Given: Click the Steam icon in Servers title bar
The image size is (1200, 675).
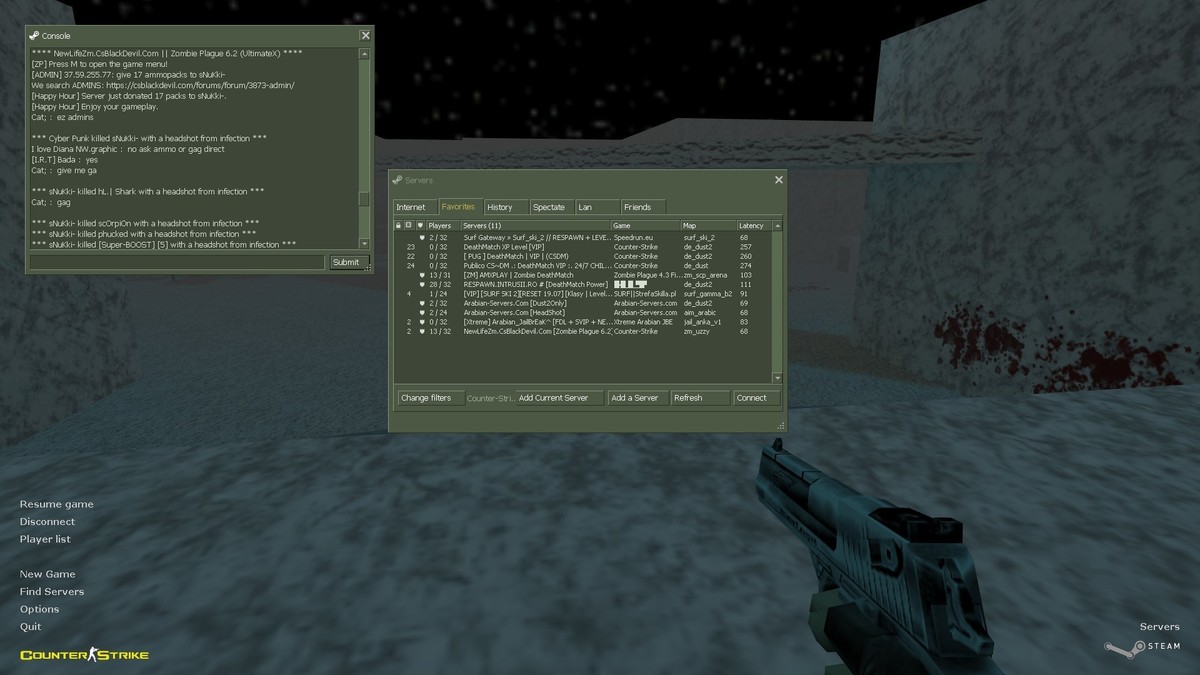Looking at the screenshot, I should (397, 180).
